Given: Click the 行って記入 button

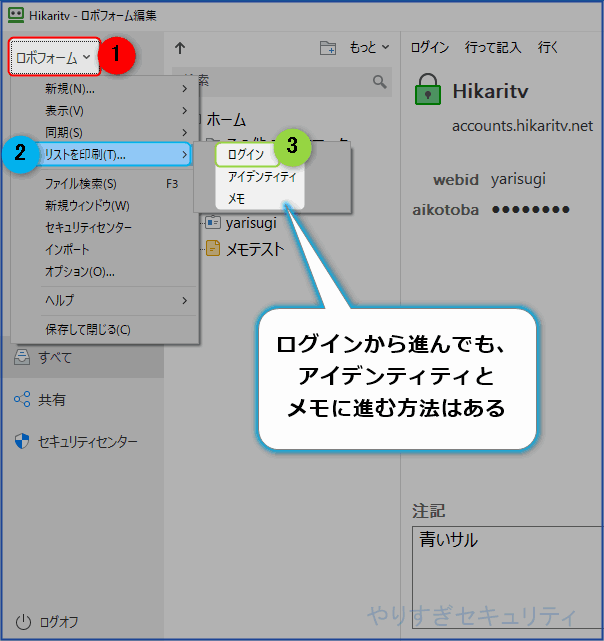Looking at the screenshot, I should (x=493, y=47).
